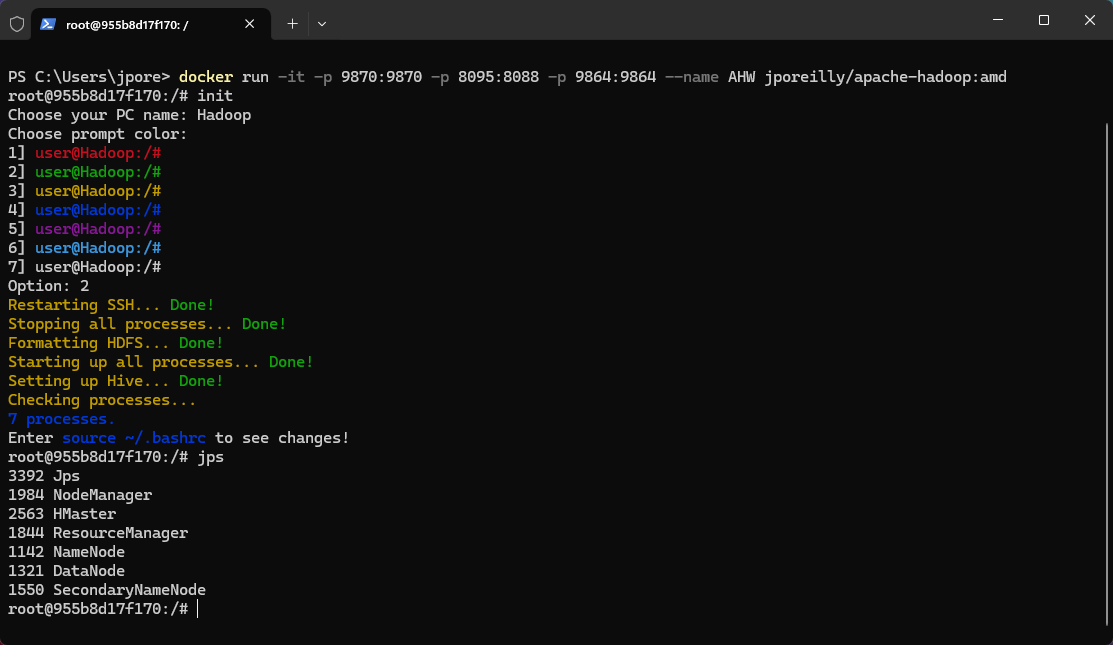The image size is (1113, 645).
Task: Click the '1142 NameNode' row
Action: [x=67, y=552]
